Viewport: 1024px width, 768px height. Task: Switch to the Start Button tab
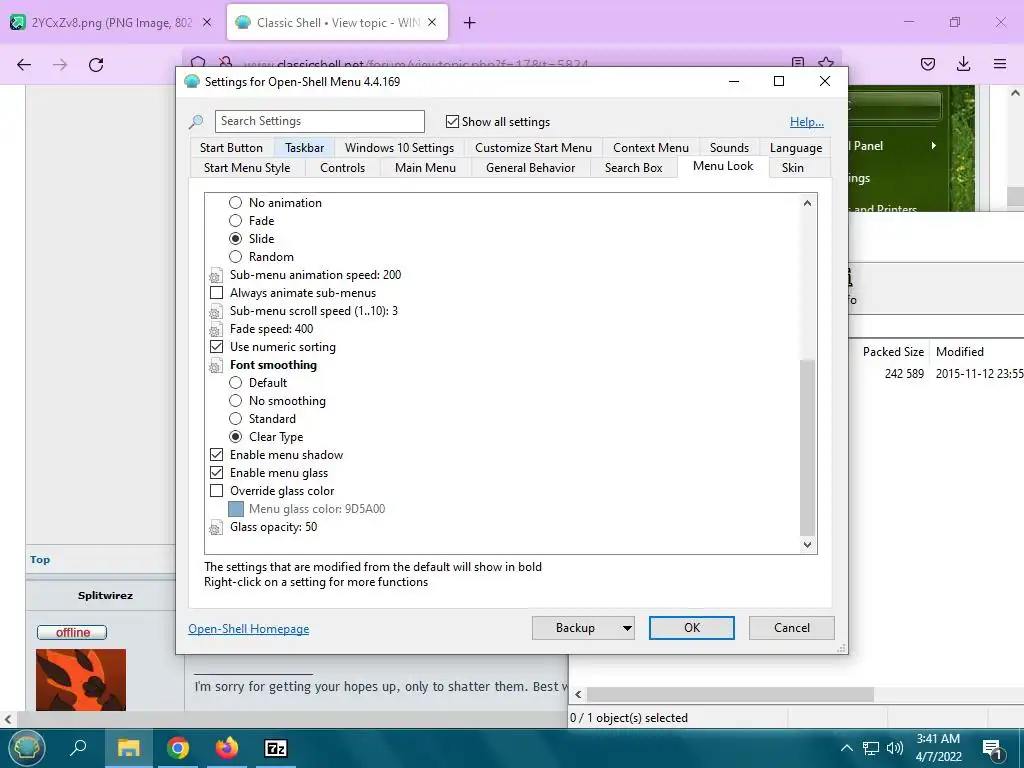231,148
